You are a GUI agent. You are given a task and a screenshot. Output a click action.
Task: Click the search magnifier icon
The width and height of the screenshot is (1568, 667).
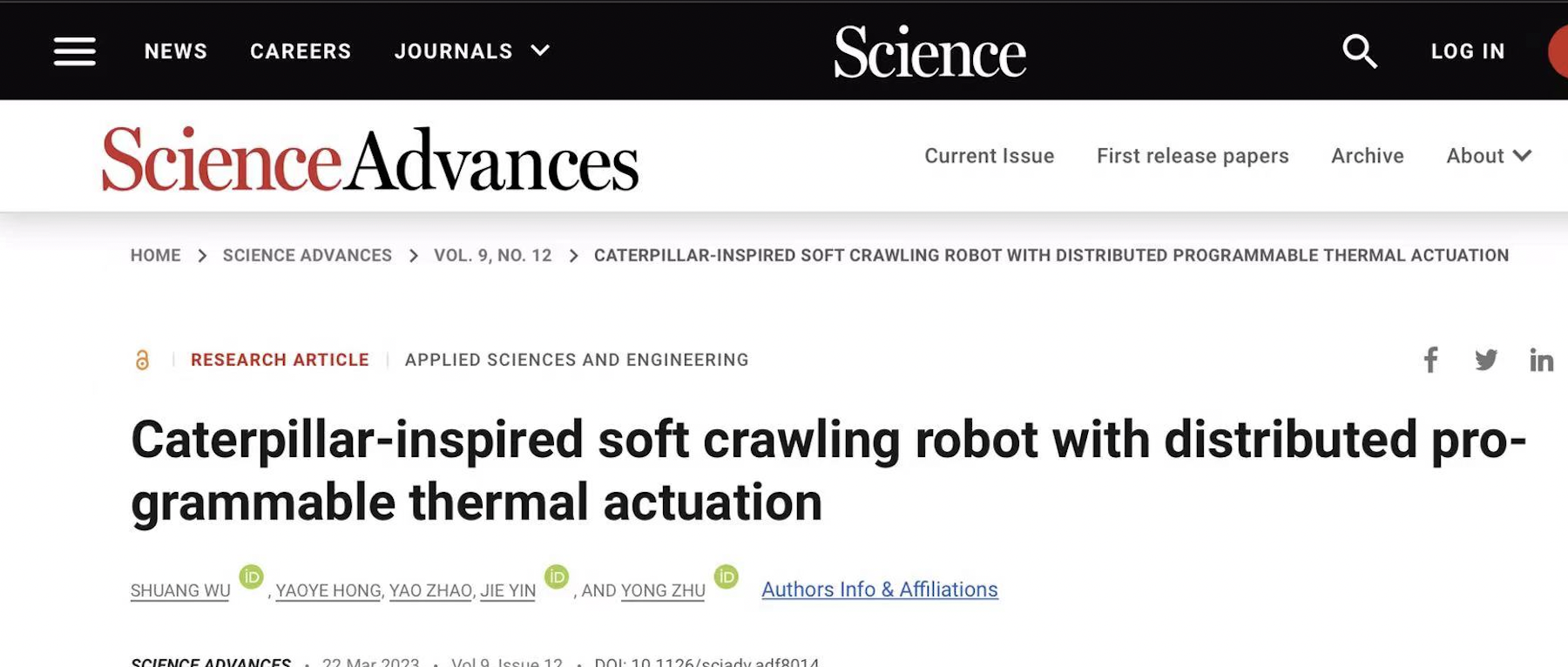1359,51
